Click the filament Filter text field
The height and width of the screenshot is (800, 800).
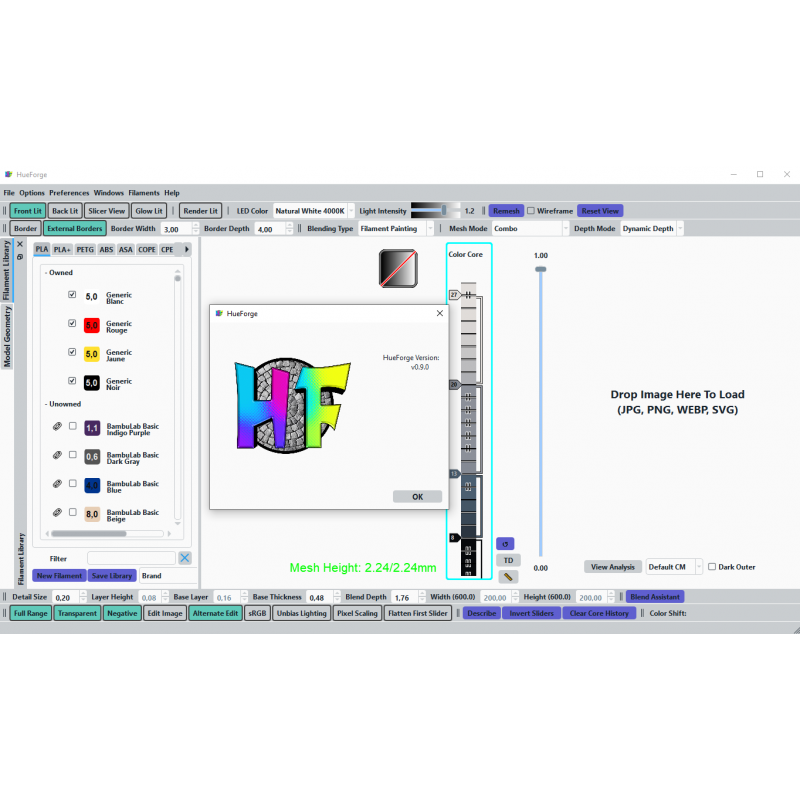pyautogui.click(x=131, y=558)
